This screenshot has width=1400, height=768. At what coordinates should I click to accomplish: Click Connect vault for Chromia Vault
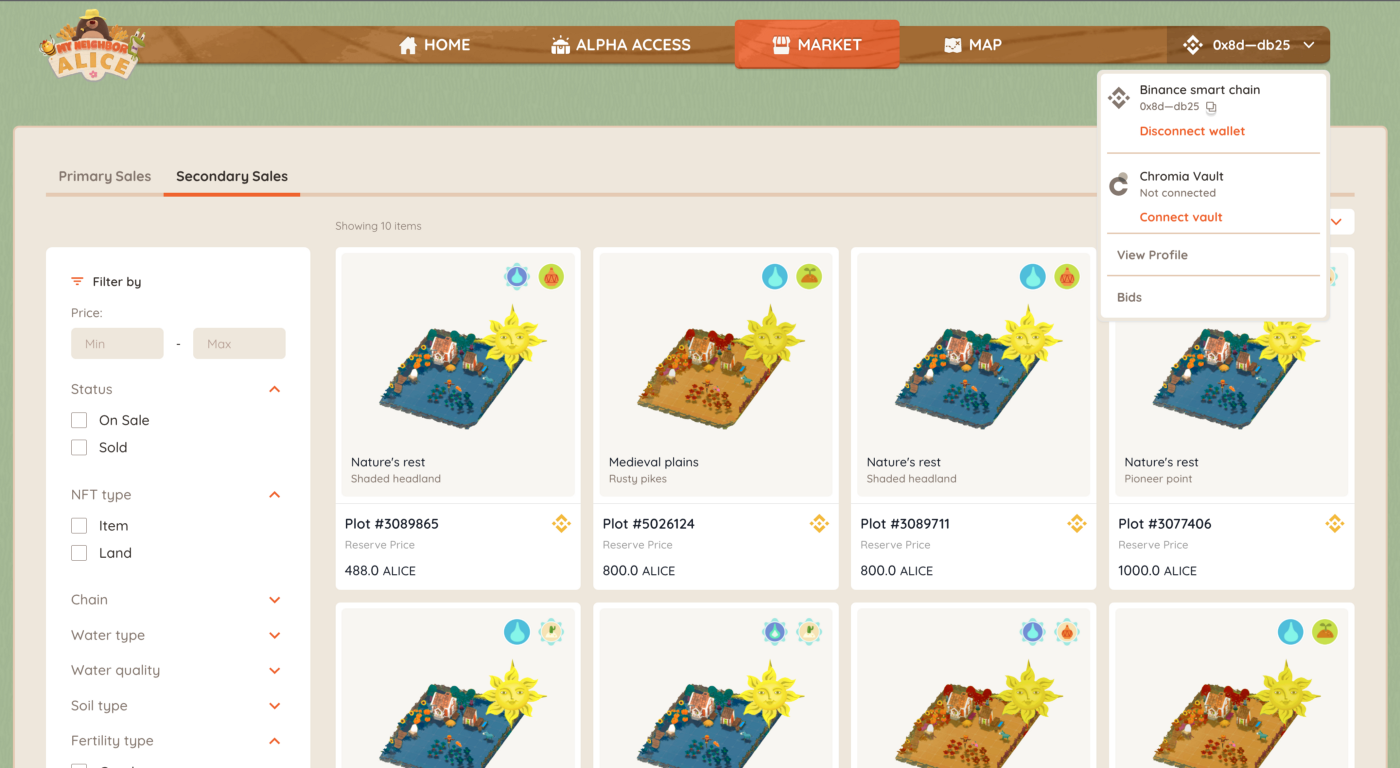click(x=1181, y=218)
